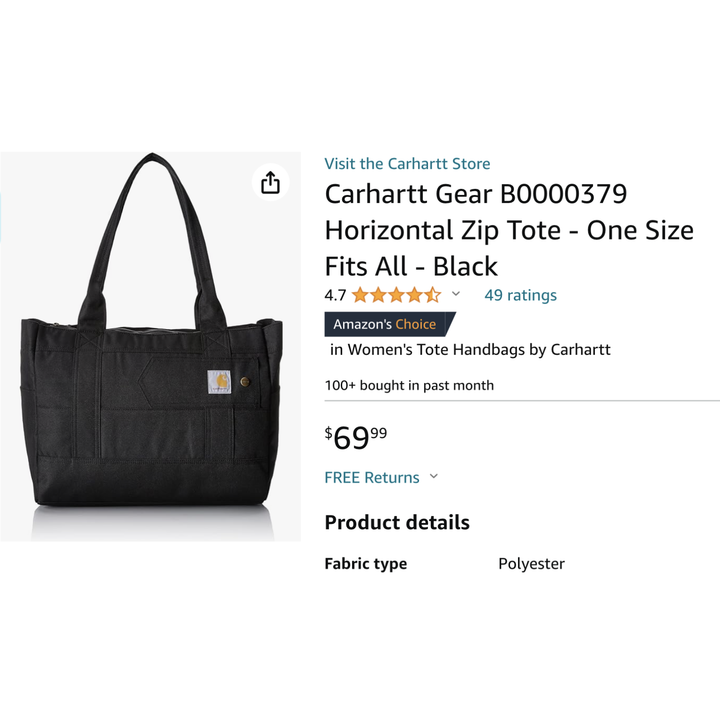720x720 pixels.
Task: Click the Fabric type label
Action: coord(365,564)
